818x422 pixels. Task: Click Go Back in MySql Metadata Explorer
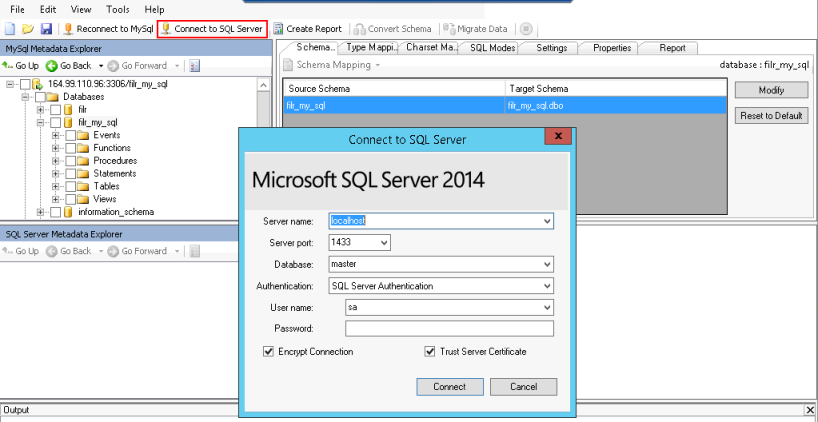click(69, 66)
